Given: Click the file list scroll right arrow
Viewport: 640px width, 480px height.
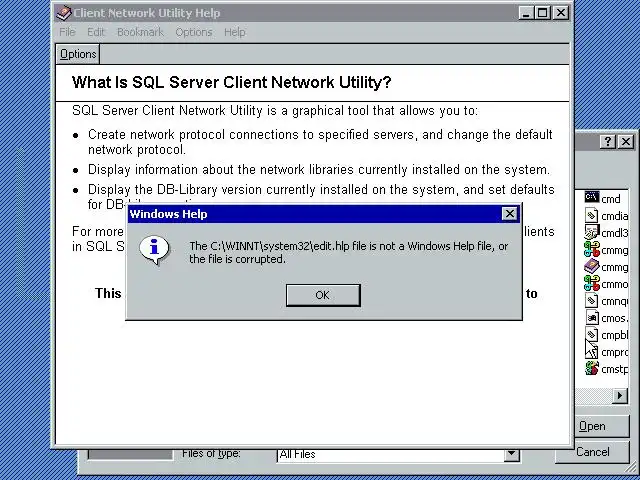Looking at the screenshot, I should click(x=620, y=395).
